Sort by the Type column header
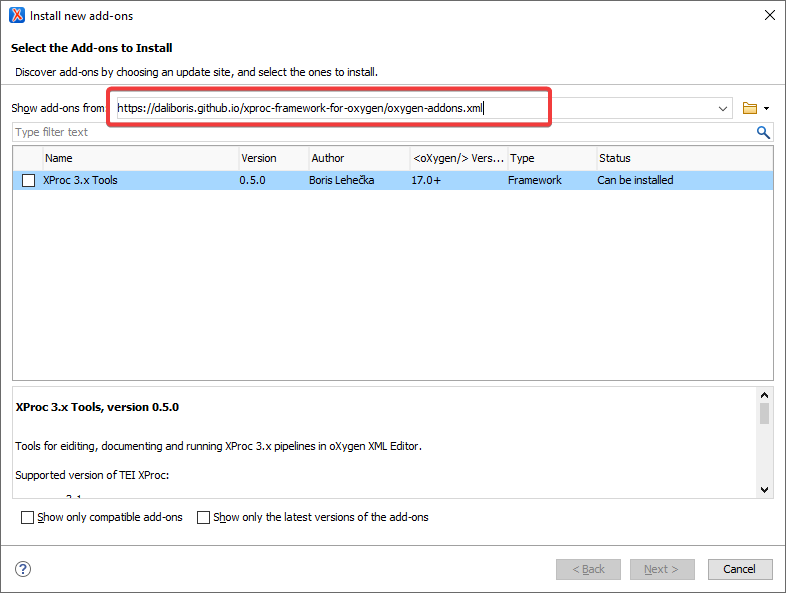The height and width of the screenshot is (593, 786). click(x=552, y=158)
